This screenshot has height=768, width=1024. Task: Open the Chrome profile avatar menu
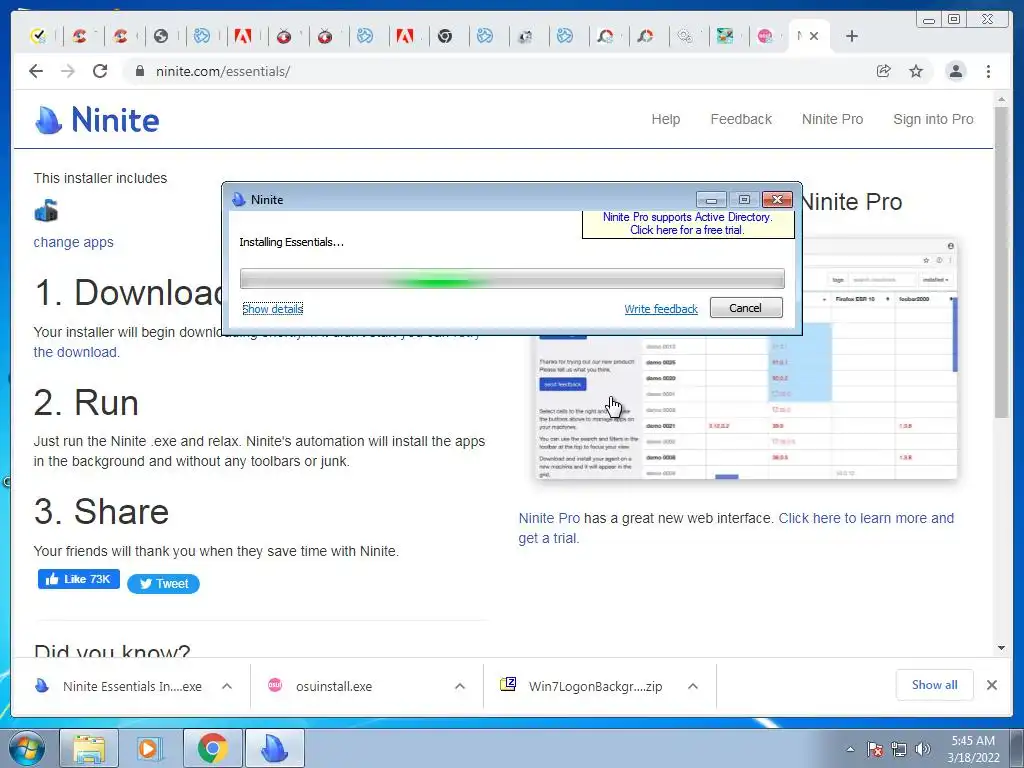(955, 71)
